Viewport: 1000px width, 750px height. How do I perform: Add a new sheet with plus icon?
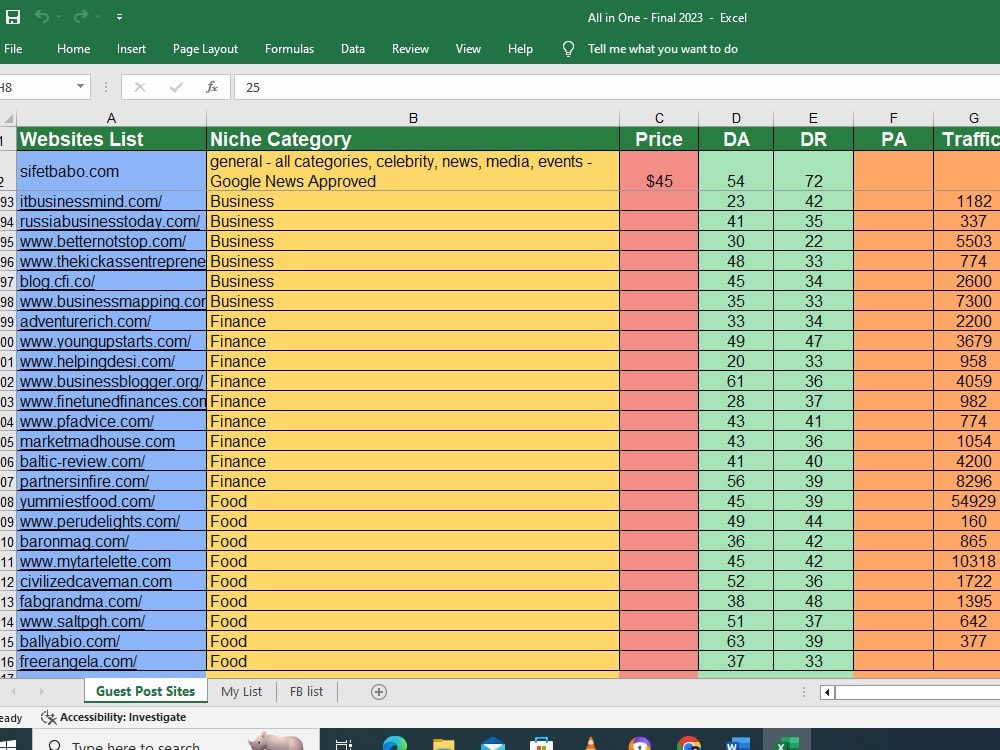tap(379, 692)
